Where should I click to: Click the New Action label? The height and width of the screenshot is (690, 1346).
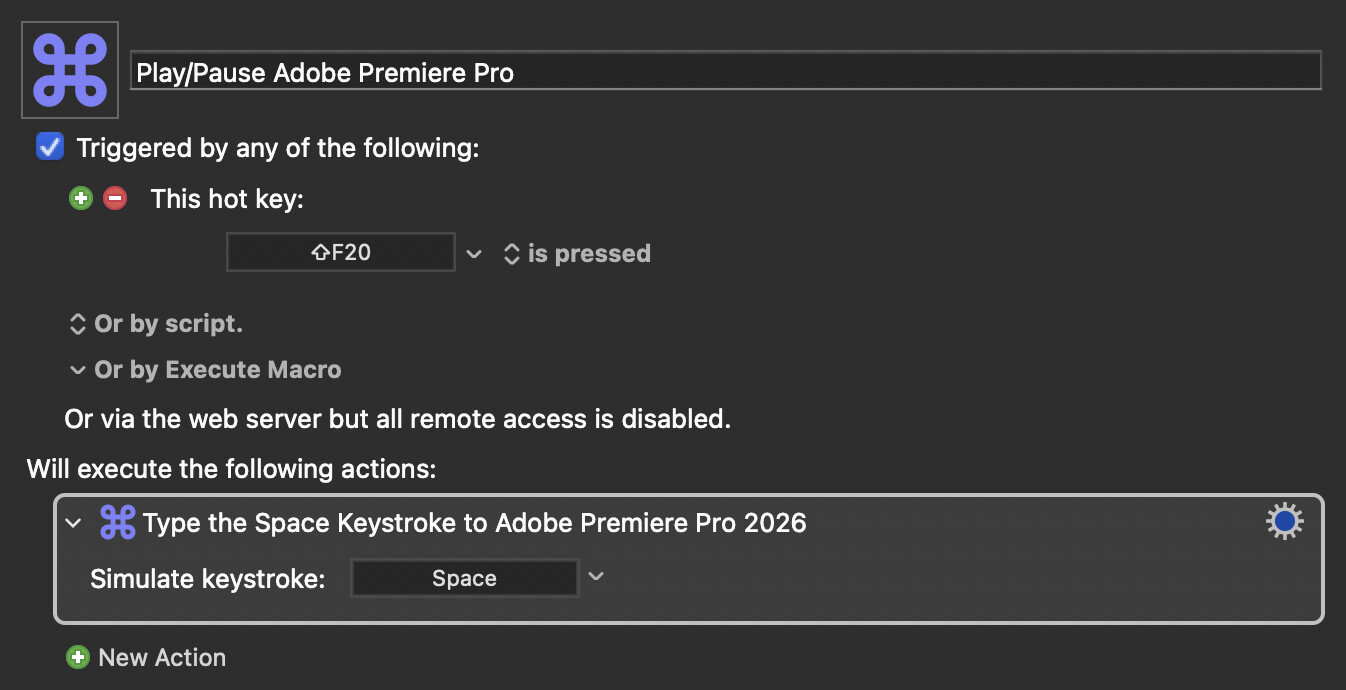point(162,657)
